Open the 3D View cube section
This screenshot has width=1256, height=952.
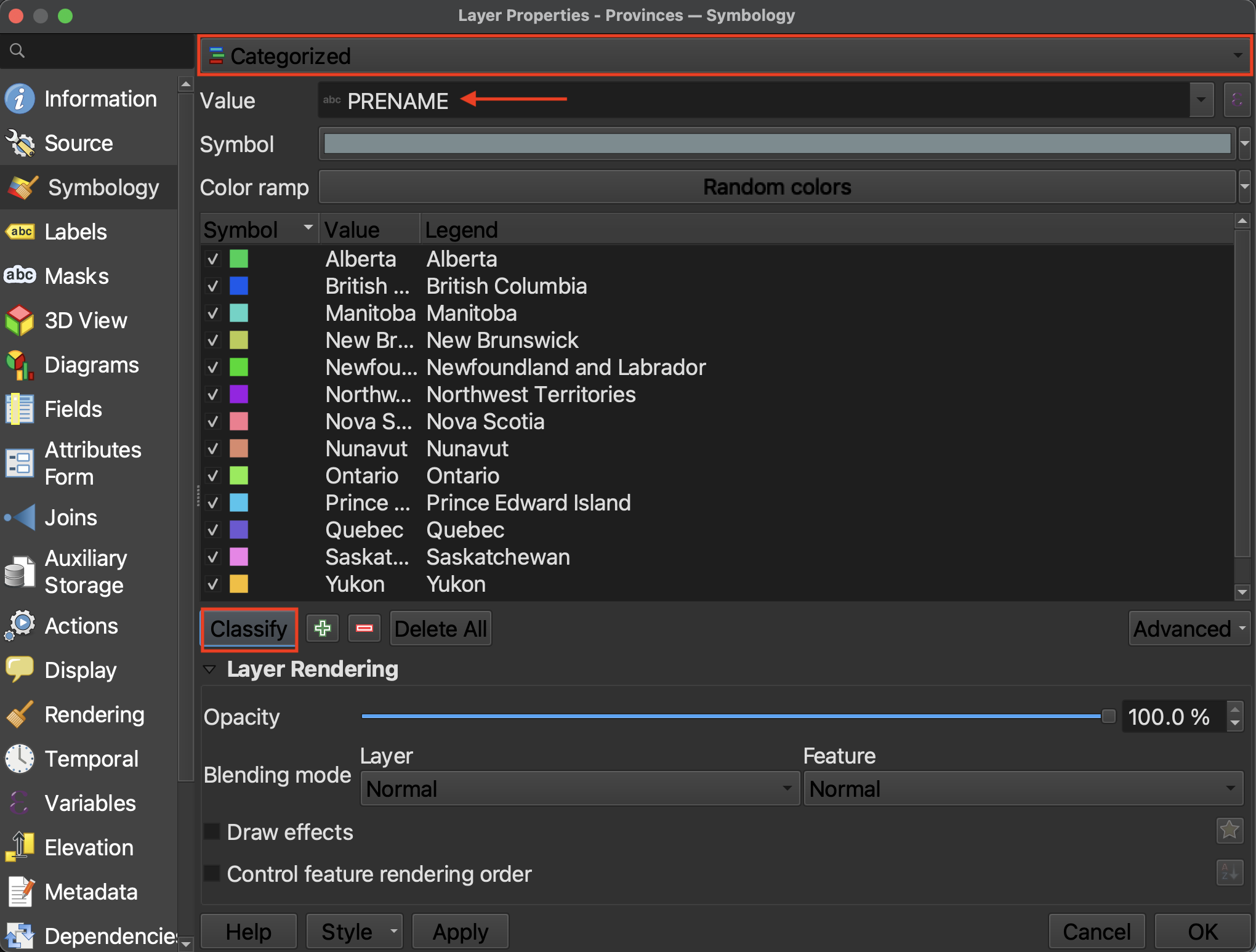click(85, 320)
